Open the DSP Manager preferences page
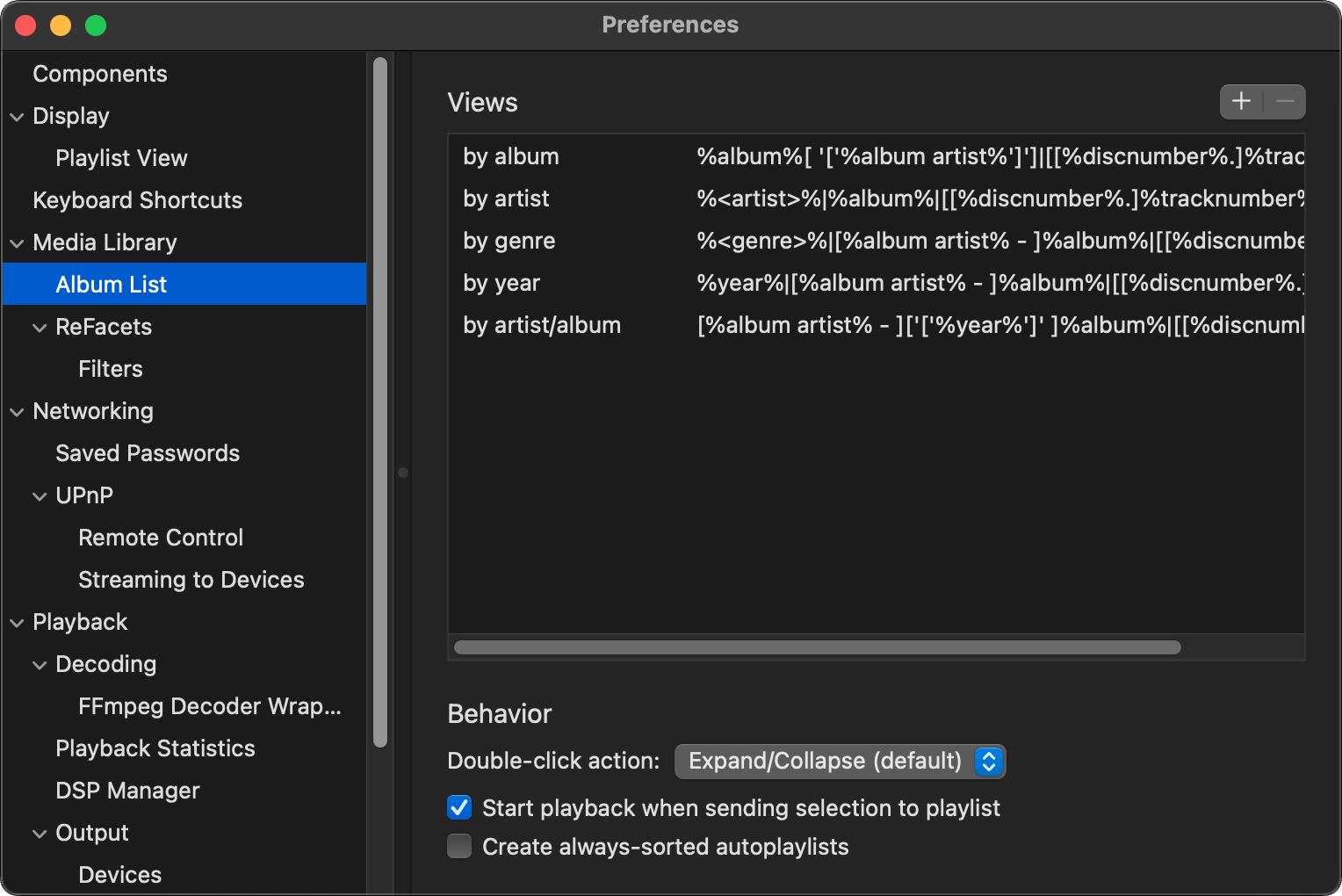This screenshot has height=896, width=1342. click(x=127, y=791)
